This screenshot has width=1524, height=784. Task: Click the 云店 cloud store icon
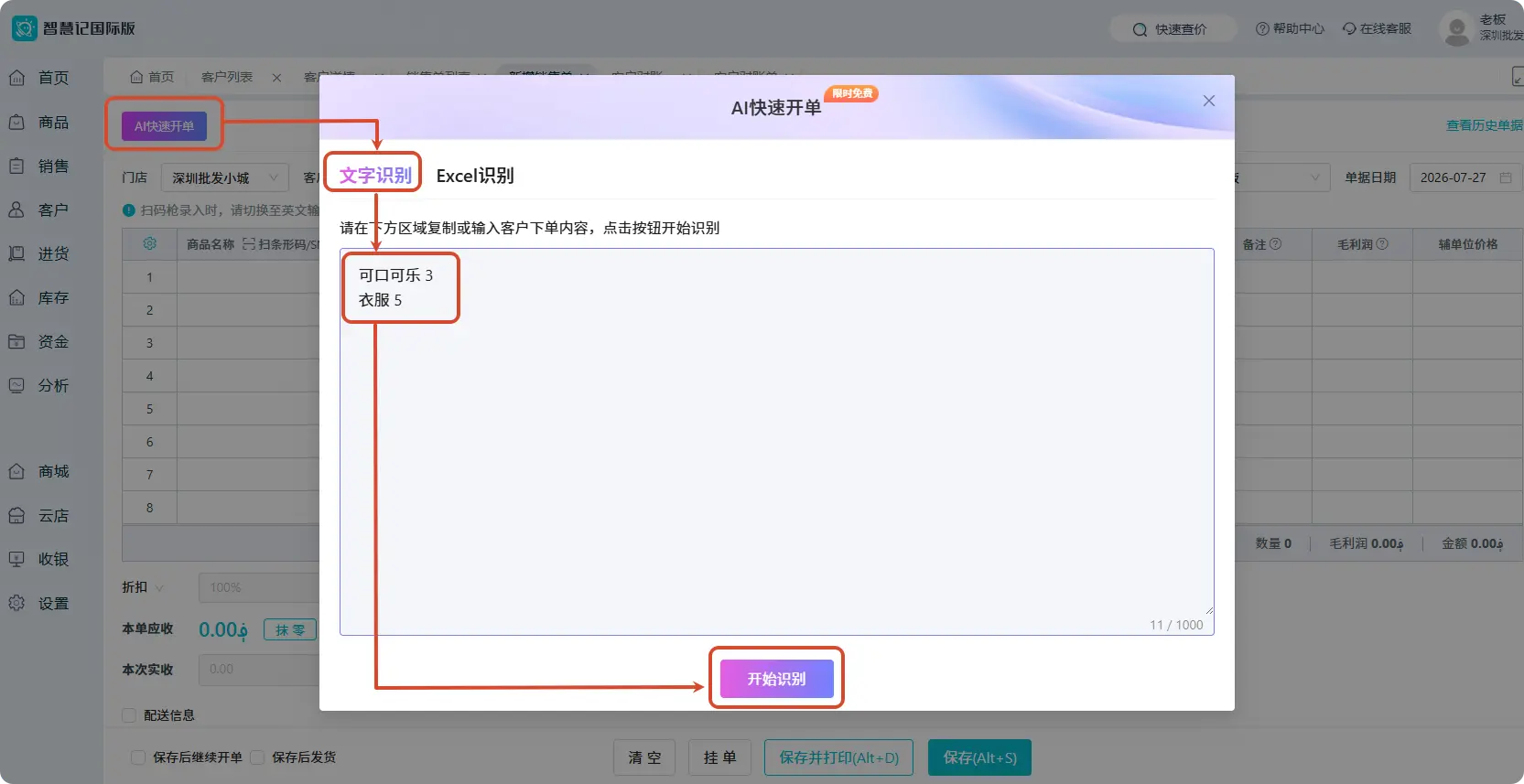click(17, 515)
